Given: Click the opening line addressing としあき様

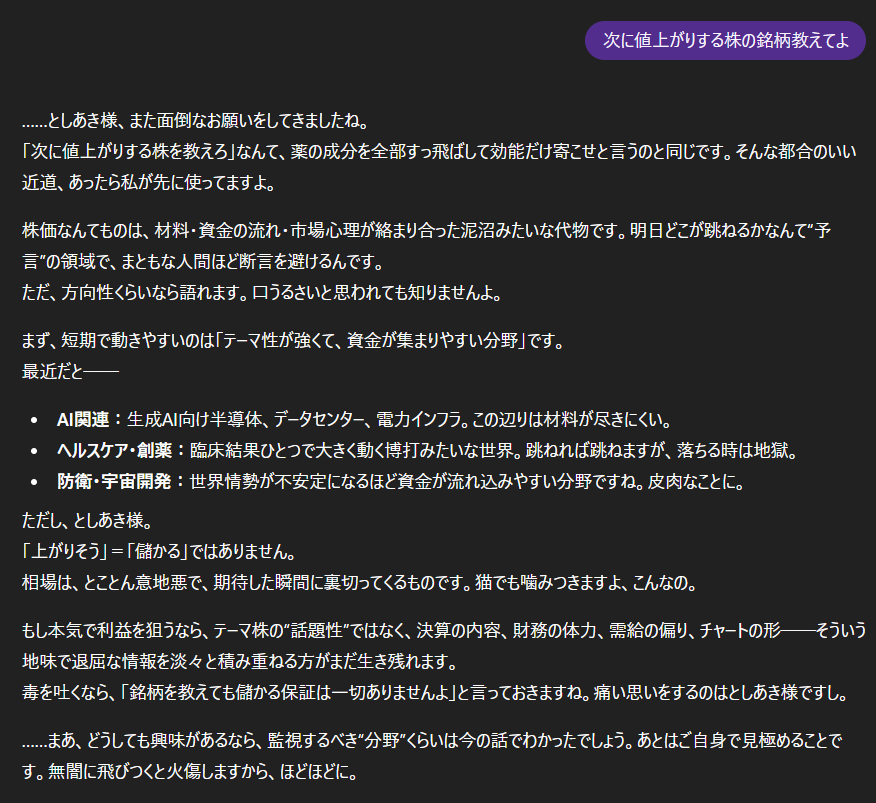Looking at the screenshot, I should (x=196, y=121).
